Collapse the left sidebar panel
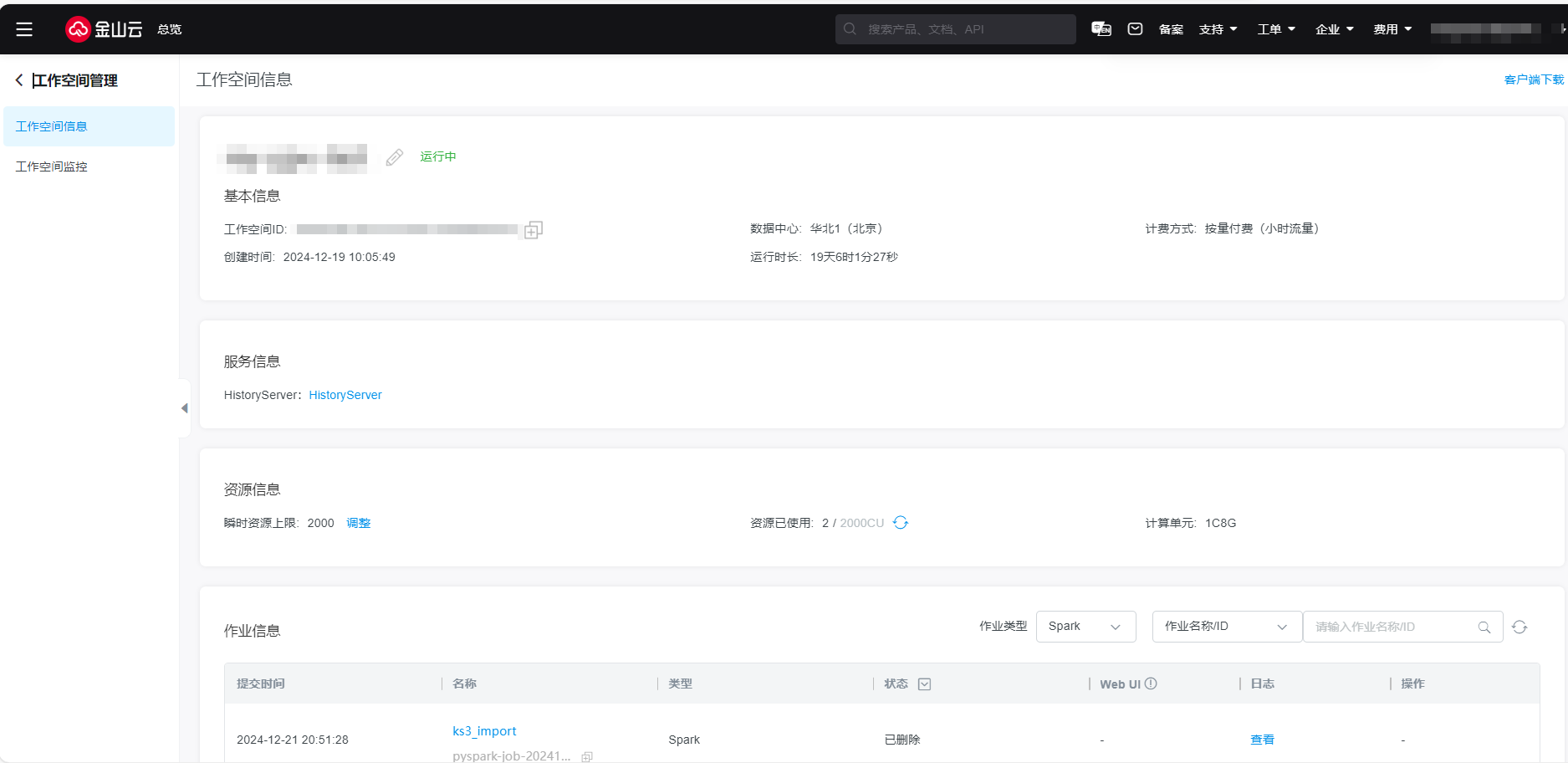The height and width of the screenshot is (763, 1568). click(185, 408)
